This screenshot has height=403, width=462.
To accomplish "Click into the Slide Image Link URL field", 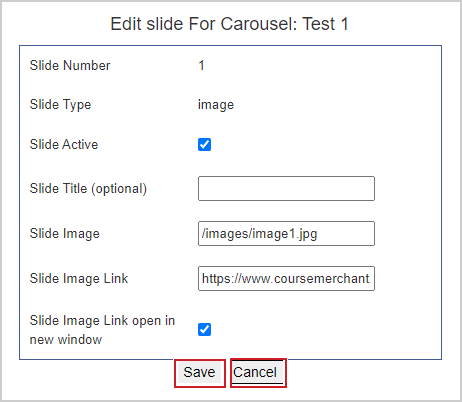I will (x=286, y=279).
